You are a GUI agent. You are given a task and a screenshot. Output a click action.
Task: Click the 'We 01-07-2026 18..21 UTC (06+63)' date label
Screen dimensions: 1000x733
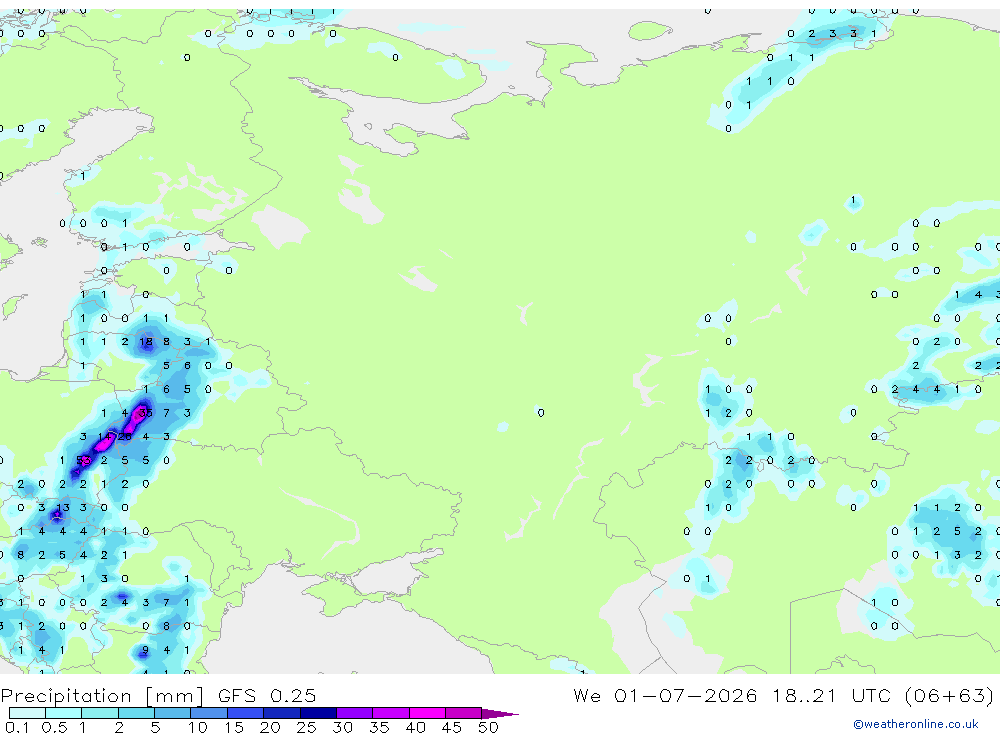click(783, 695)
